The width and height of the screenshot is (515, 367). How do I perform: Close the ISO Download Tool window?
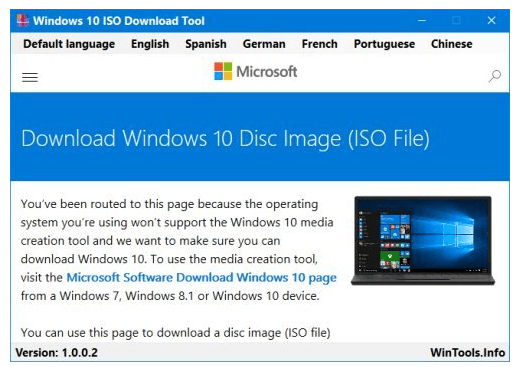coord(491,21)
